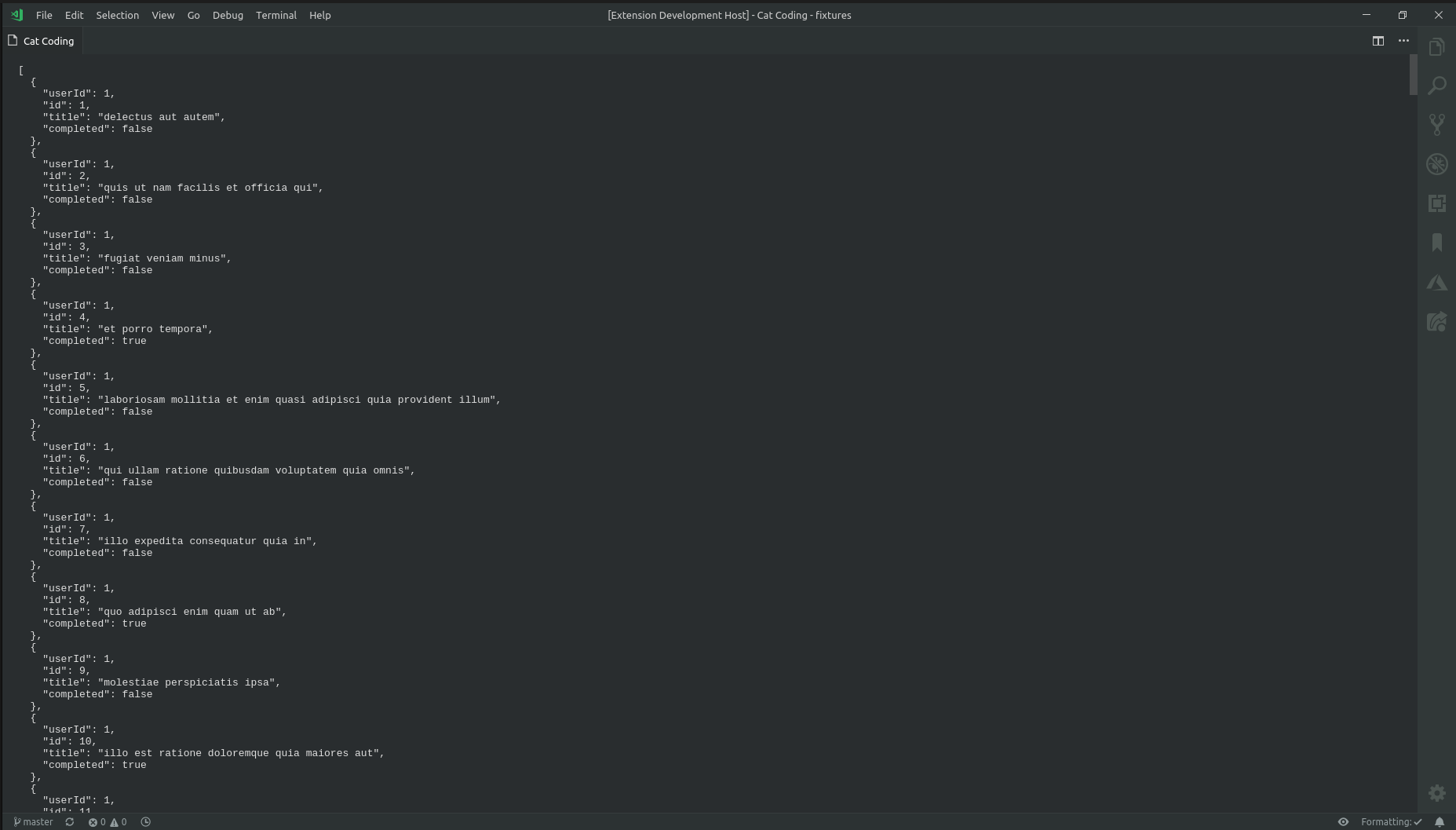Open the Azure view in the sidebar

click(1437, 283)
